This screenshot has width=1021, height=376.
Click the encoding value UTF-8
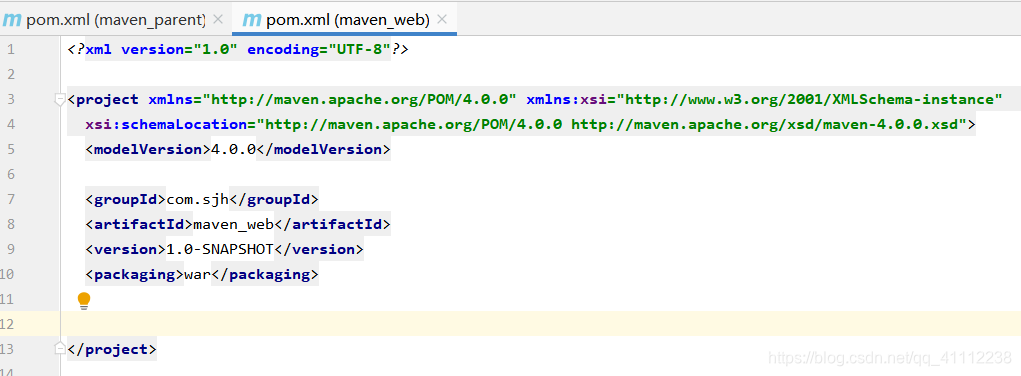(359, 50)
